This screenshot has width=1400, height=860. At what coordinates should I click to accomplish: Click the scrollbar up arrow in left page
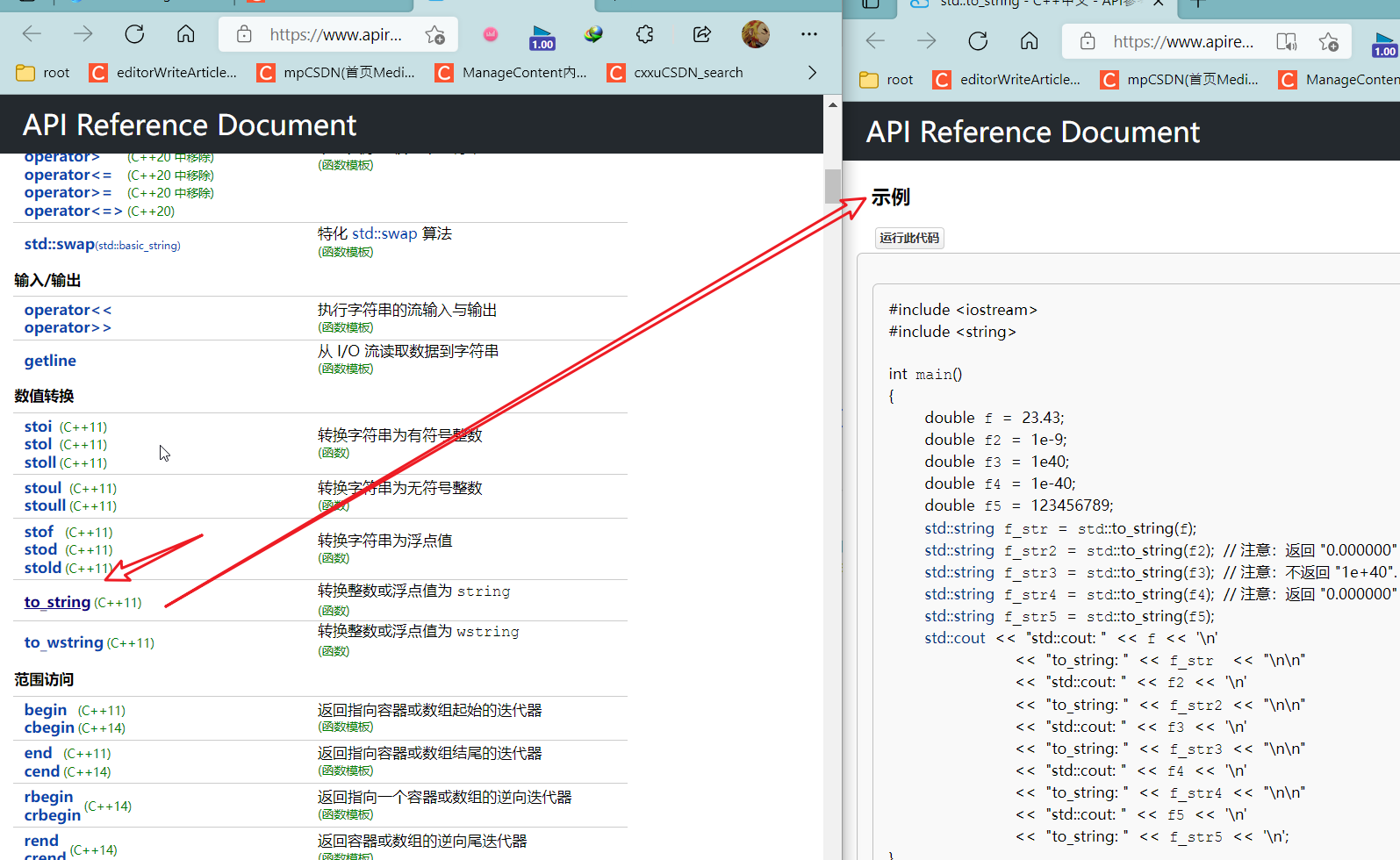point(833,104)
